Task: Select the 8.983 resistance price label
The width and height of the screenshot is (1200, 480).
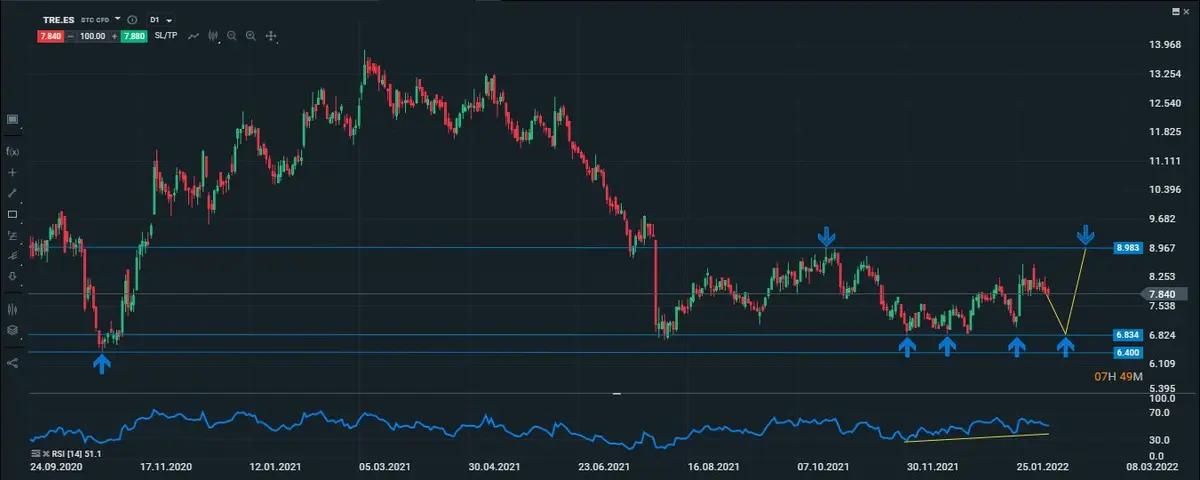Action: click(1126, 247)
